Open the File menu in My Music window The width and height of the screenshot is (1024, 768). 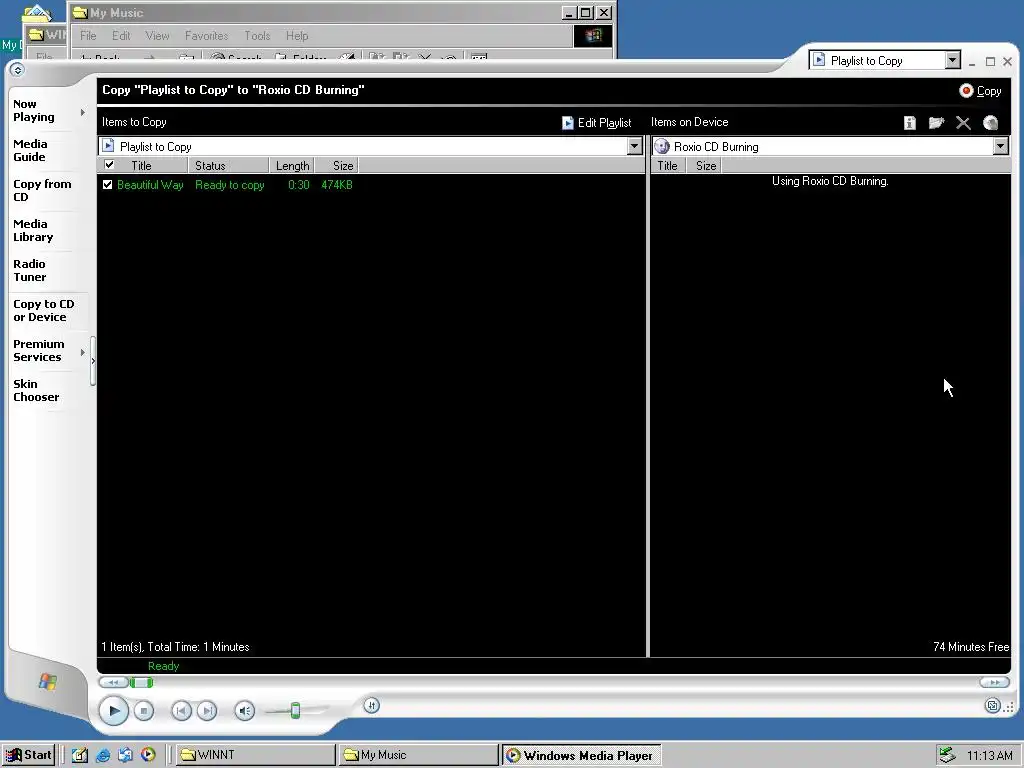click(x=88, y=36)
